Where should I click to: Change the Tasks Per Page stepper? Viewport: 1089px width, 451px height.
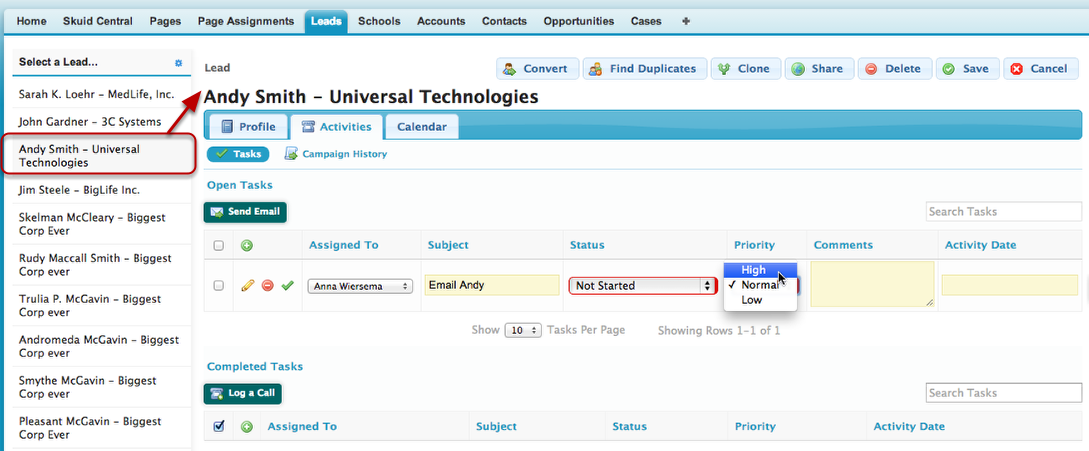click(x=524, y=330)
